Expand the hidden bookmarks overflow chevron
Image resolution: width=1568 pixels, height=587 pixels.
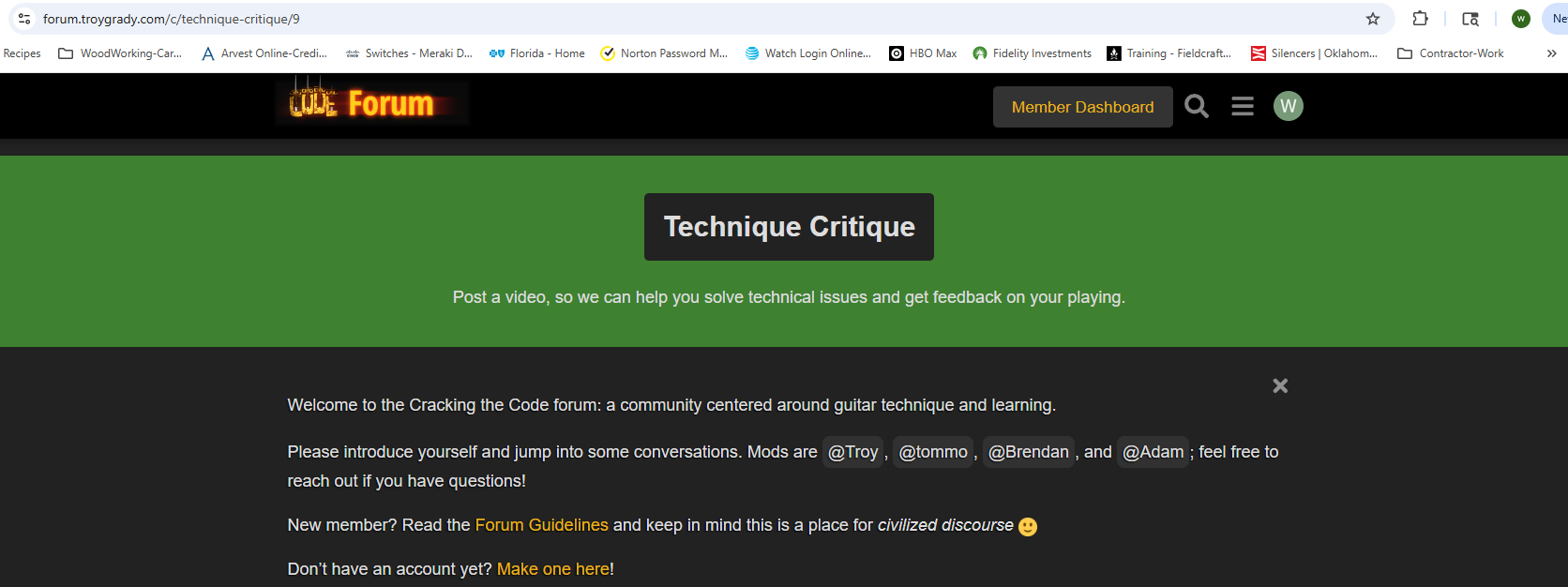click(1551, 53)
